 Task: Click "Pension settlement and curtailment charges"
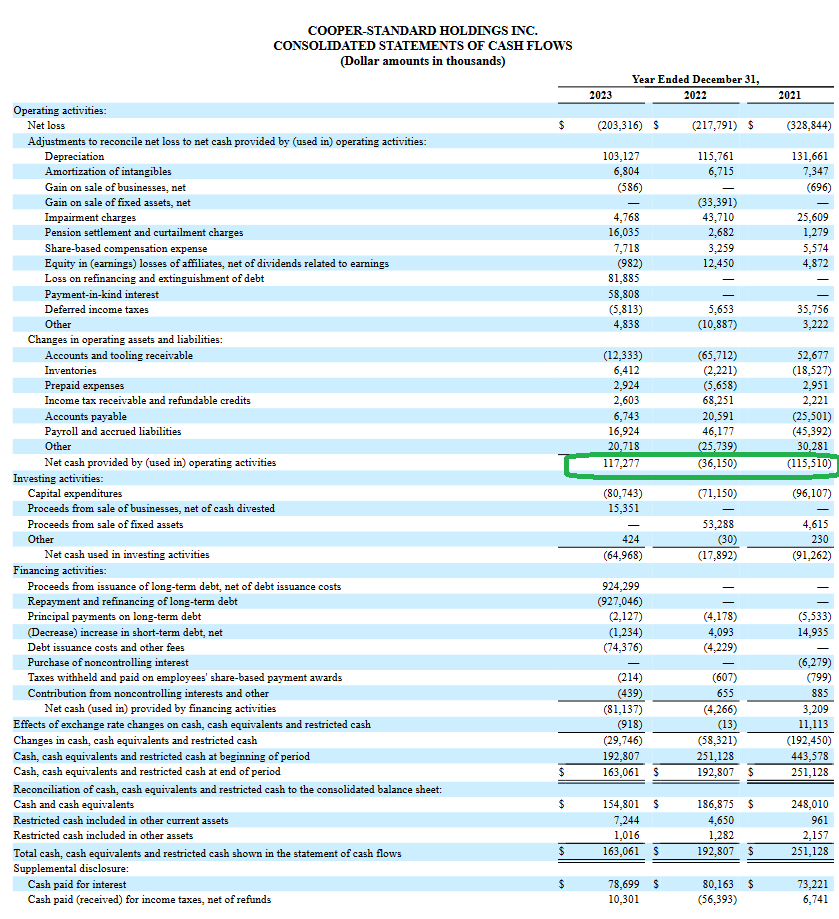144,233
